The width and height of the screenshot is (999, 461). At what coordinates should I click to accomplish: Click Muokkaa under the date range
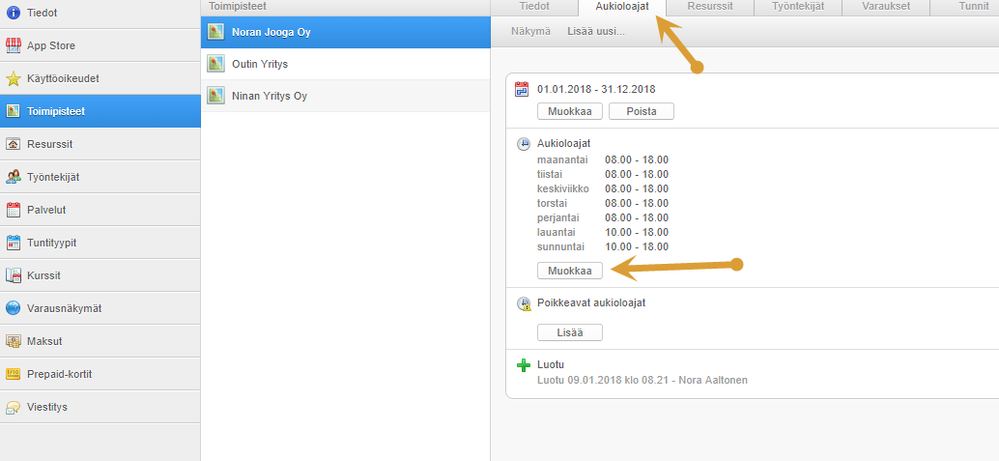[x=570, y=111]
